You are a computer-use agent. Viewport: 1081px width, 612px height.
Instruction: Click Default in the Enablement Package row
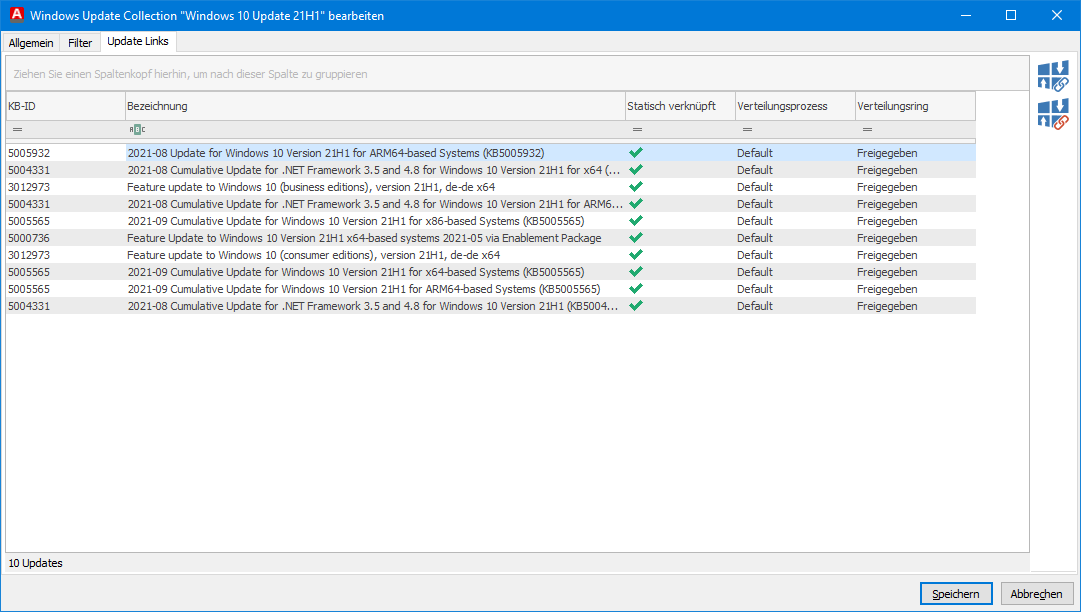pos(755,238)
